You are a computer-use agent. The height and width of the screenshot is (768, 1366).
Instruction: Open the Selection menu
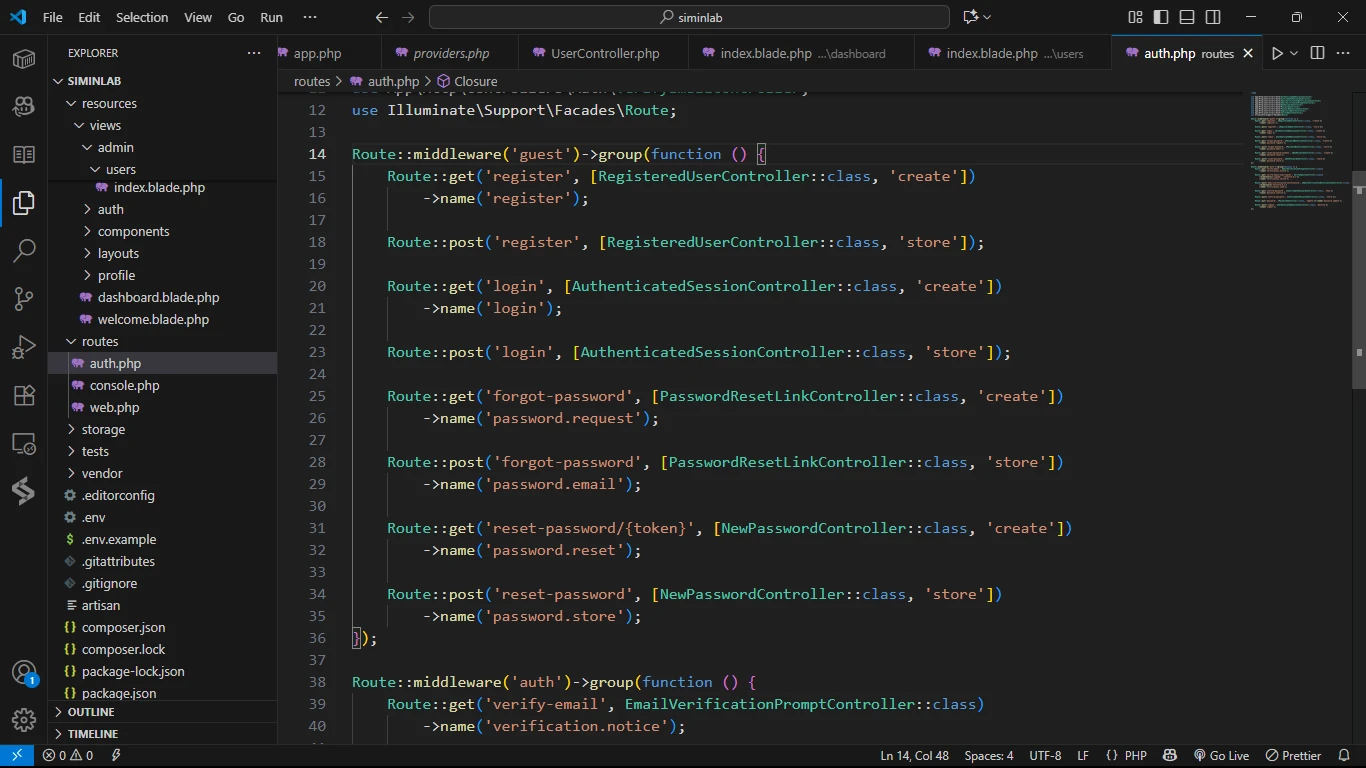[142, 17]
